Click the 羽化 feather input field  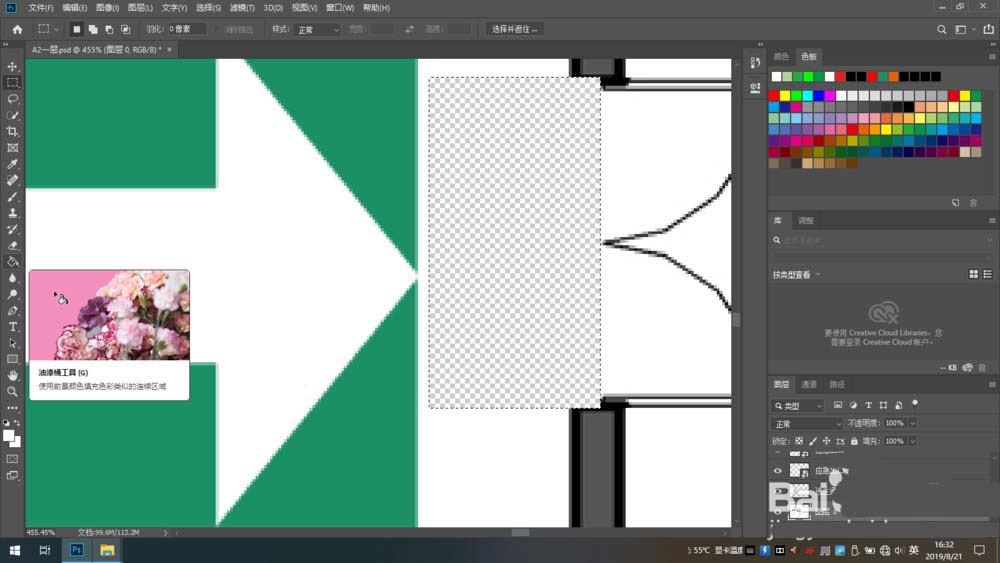point(186,30)
